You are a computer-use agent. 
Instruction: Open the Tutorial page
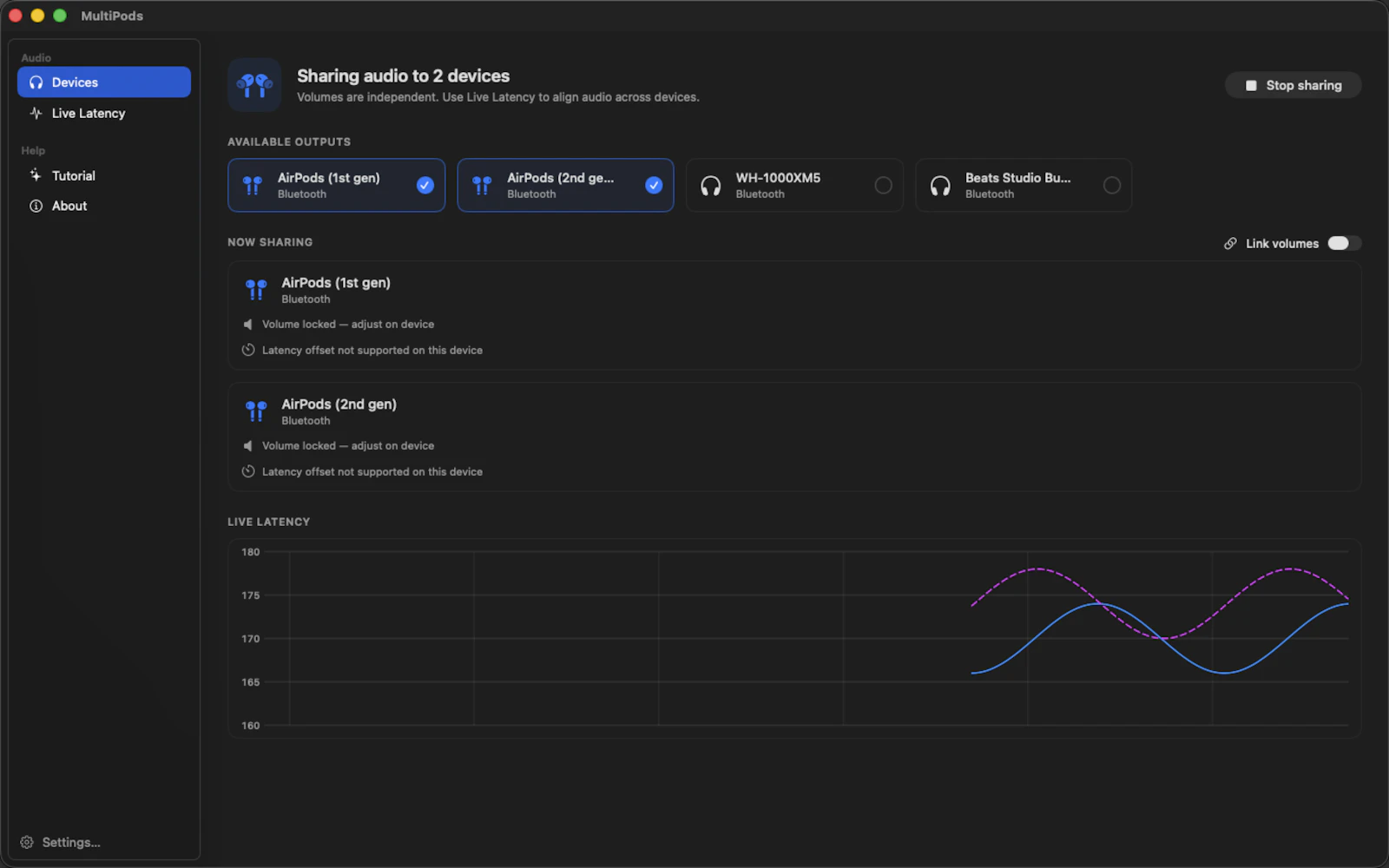[104, 175]
